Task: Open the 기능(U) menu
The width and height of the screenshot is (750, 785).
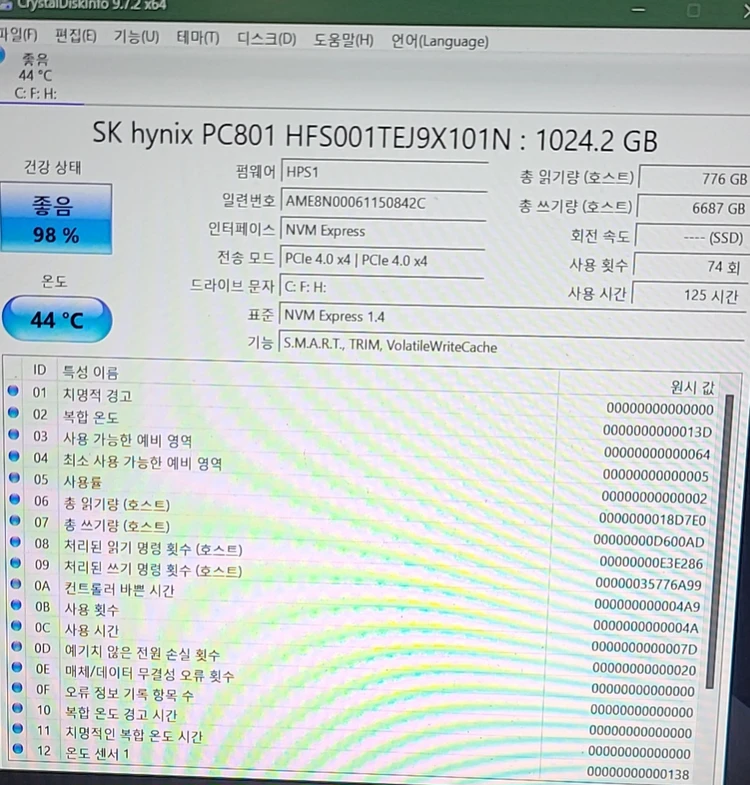Action: point(136,37)
